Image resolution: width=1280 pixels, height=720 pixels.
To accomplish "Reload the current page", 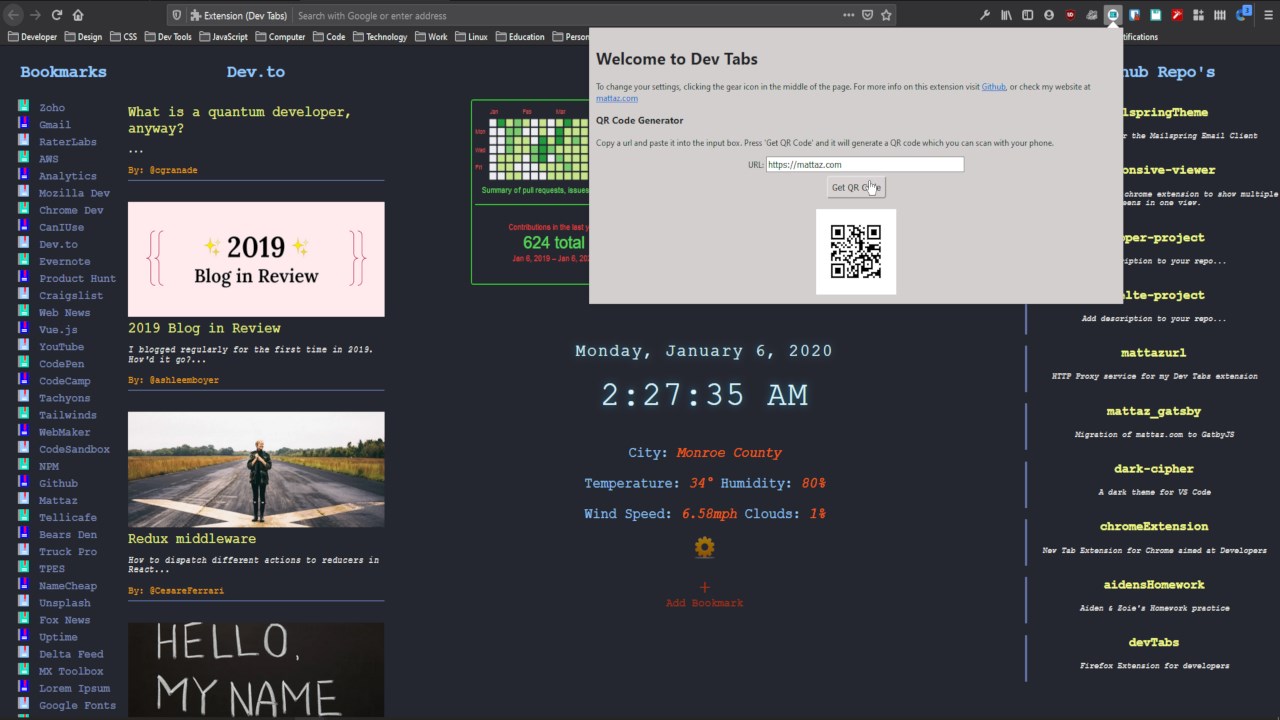I will (x=57, y=15).
